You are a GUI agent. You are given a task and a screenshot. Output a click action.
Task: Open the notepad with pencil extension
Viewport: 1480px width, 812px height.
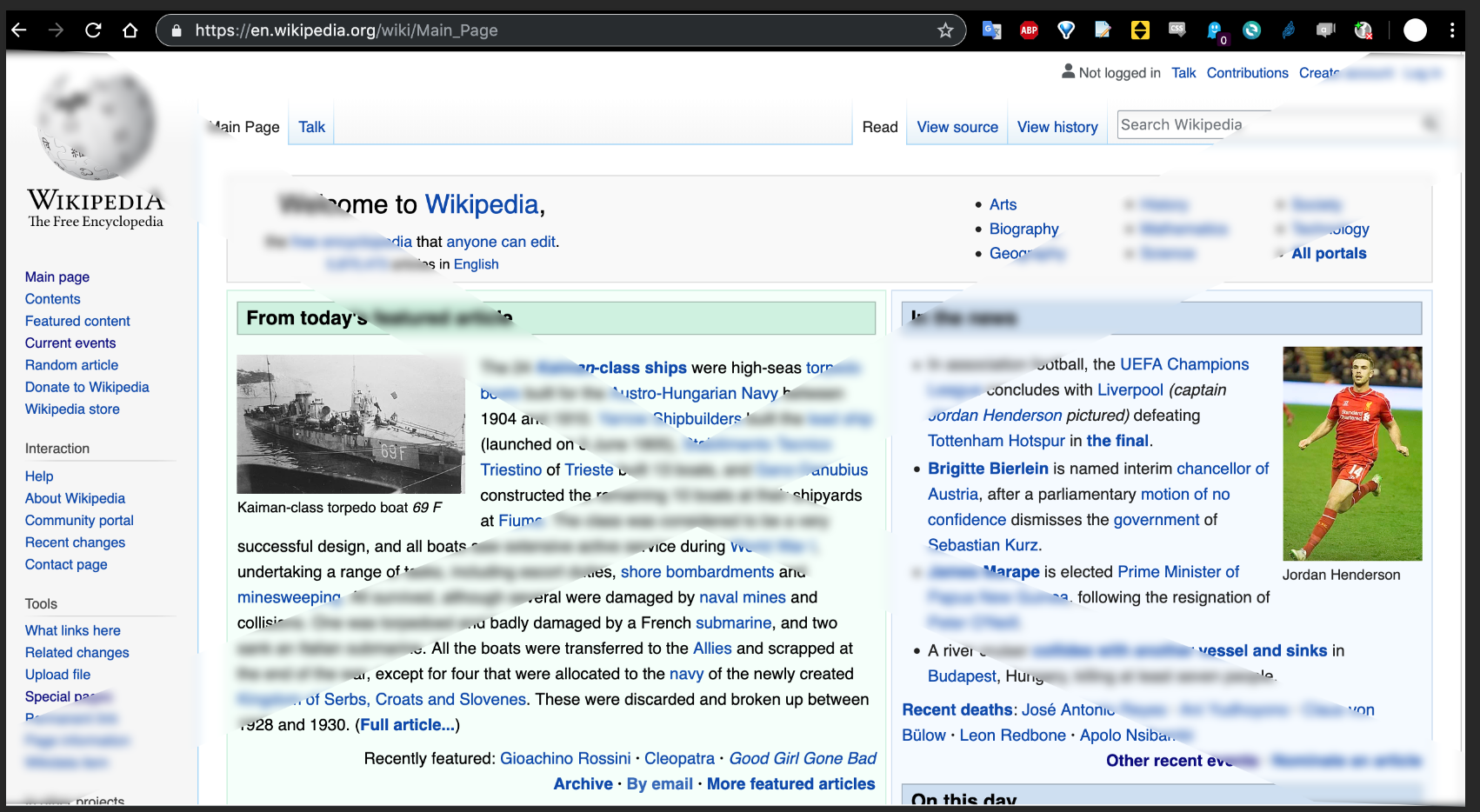pyautogui.click(x=1103, y=30)
